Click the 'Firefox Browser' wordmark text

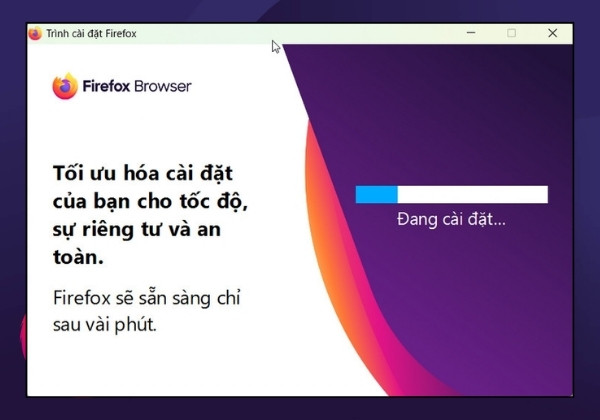(x=137, y=86)
